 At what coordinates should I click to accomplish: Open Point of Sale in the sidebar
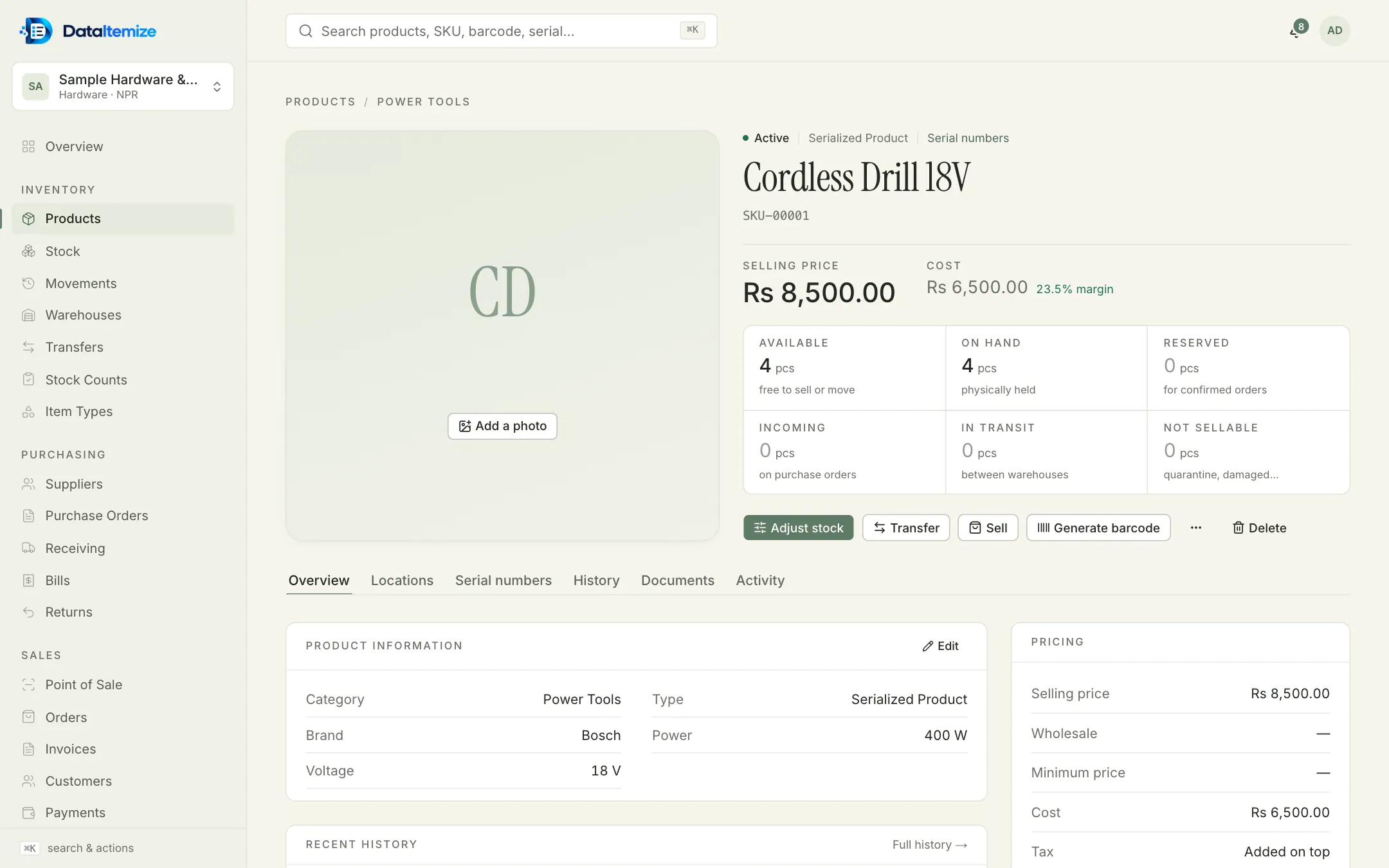coord(122,685)
